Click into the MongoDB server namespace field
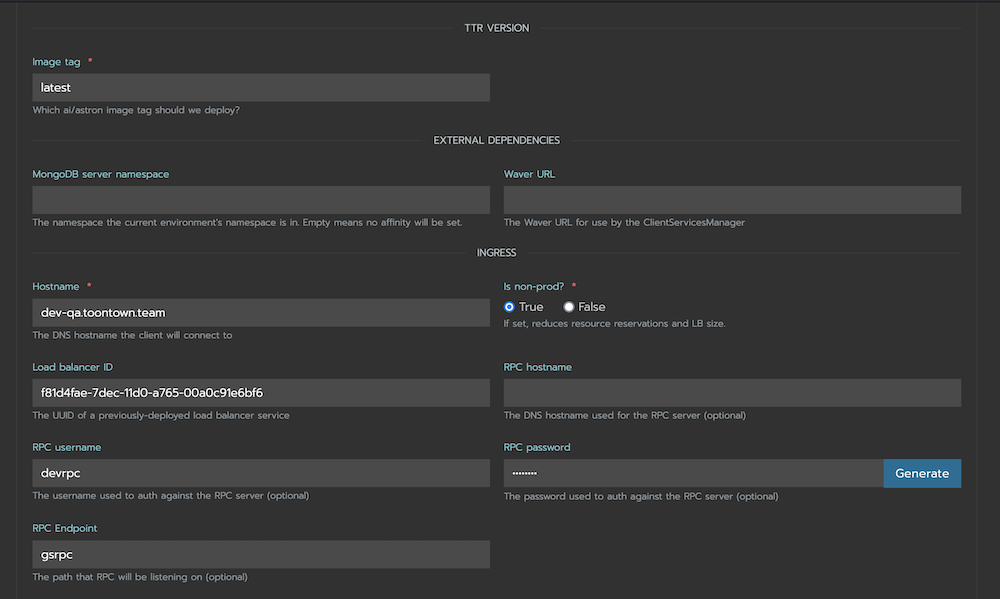 pos(261,200)
